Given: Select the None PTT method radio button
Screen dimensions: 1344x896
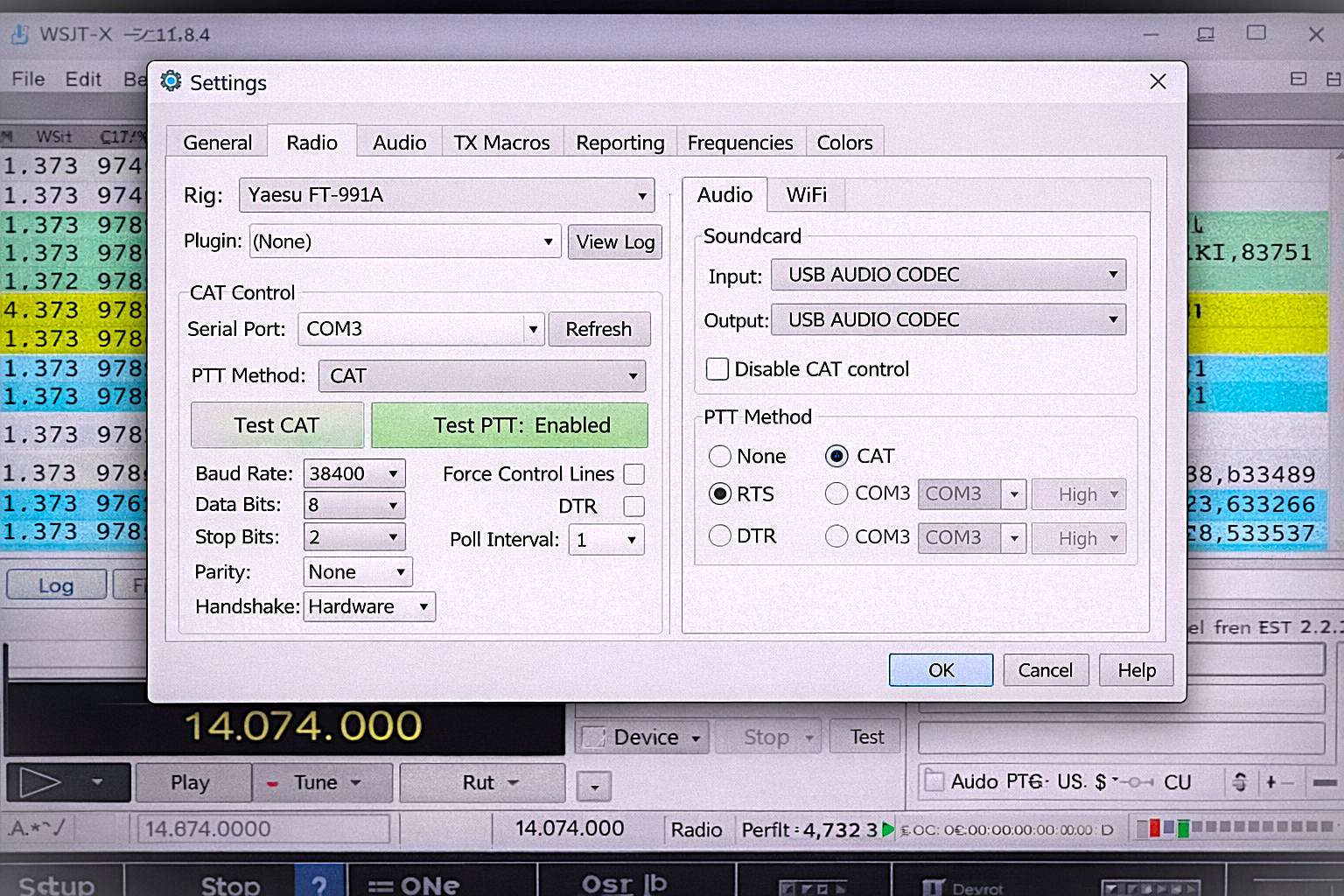Looking at the screenshot, I should [720, 456].
